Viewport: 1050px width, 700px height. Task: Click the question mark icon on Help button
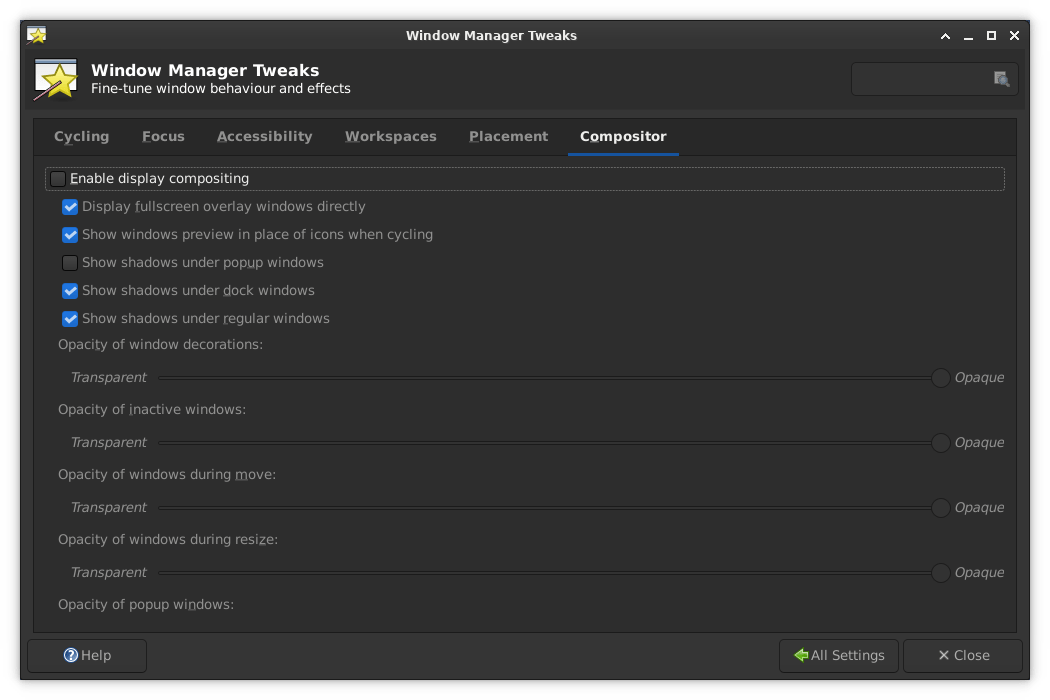(x=70, y=655)
